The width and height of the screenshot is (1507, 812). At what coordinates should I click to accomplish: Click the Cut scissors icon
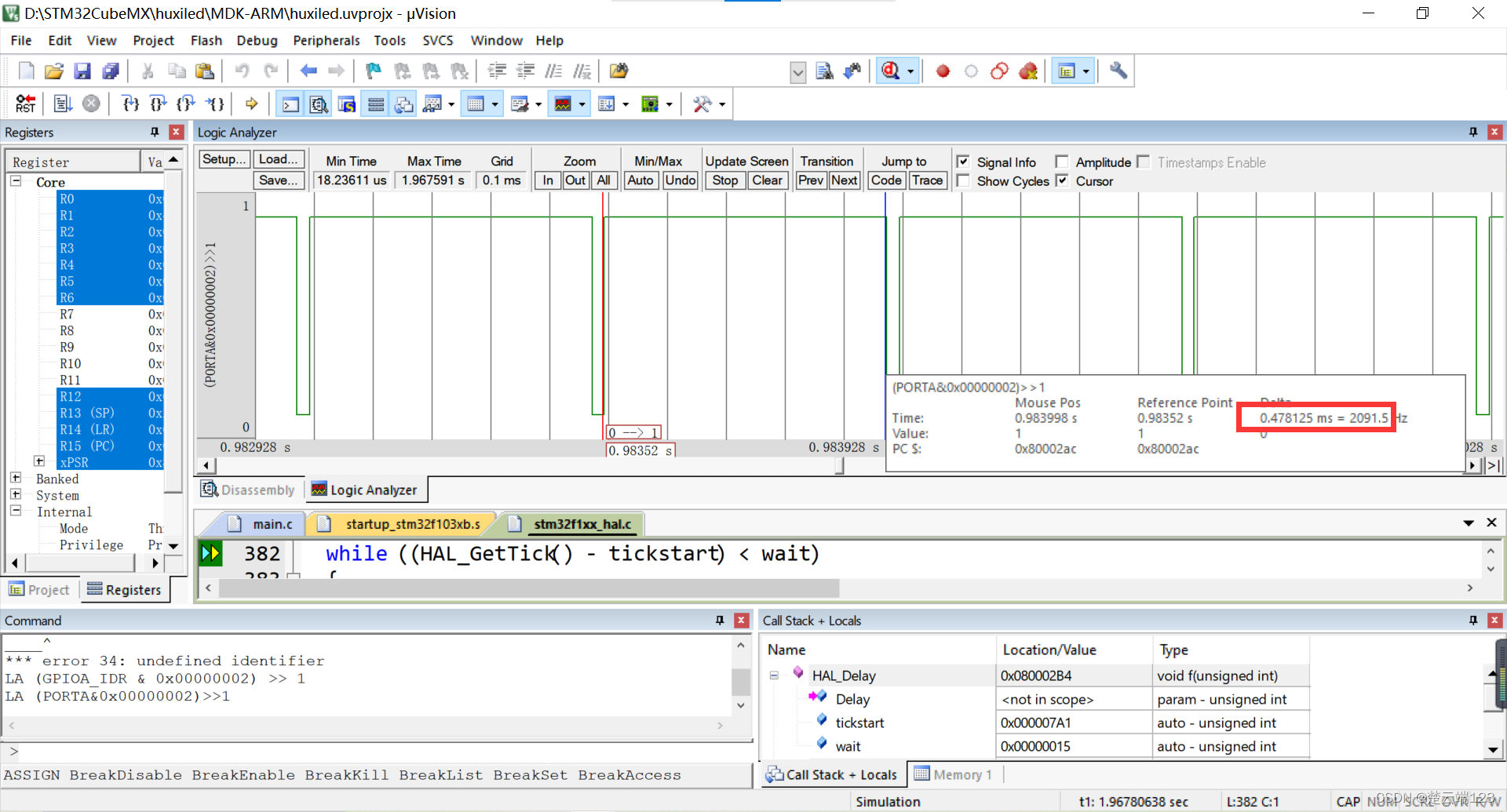tap(148, 71)
